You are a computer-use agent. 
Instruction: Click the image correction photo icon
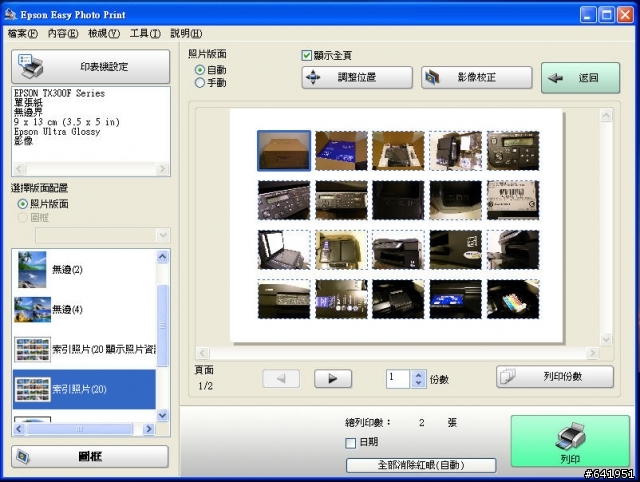(x=433, y=77)
